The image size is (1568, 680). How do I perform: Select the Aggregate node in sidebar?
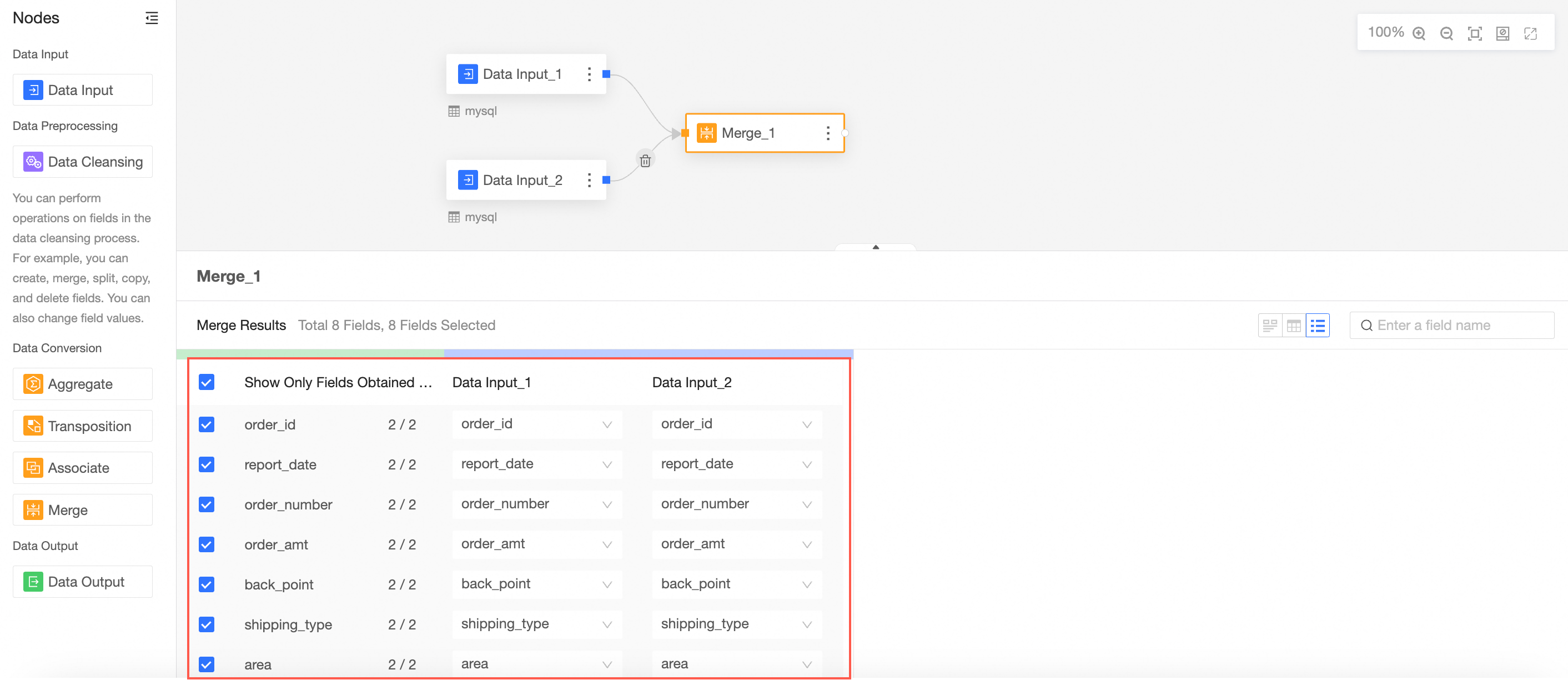82,384
